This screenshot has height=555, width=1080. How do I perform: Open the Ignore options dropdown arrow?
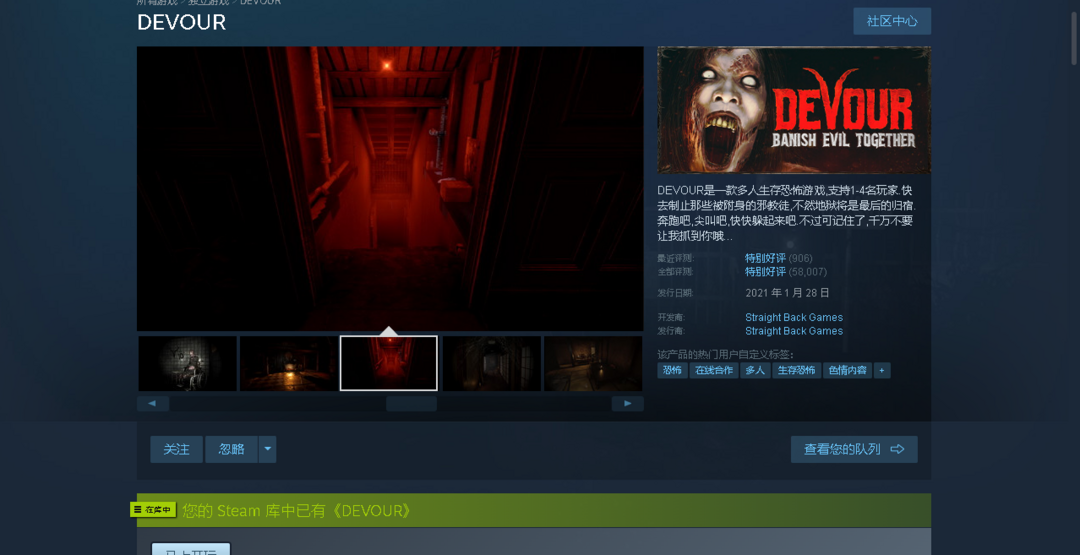pos(267,450)
